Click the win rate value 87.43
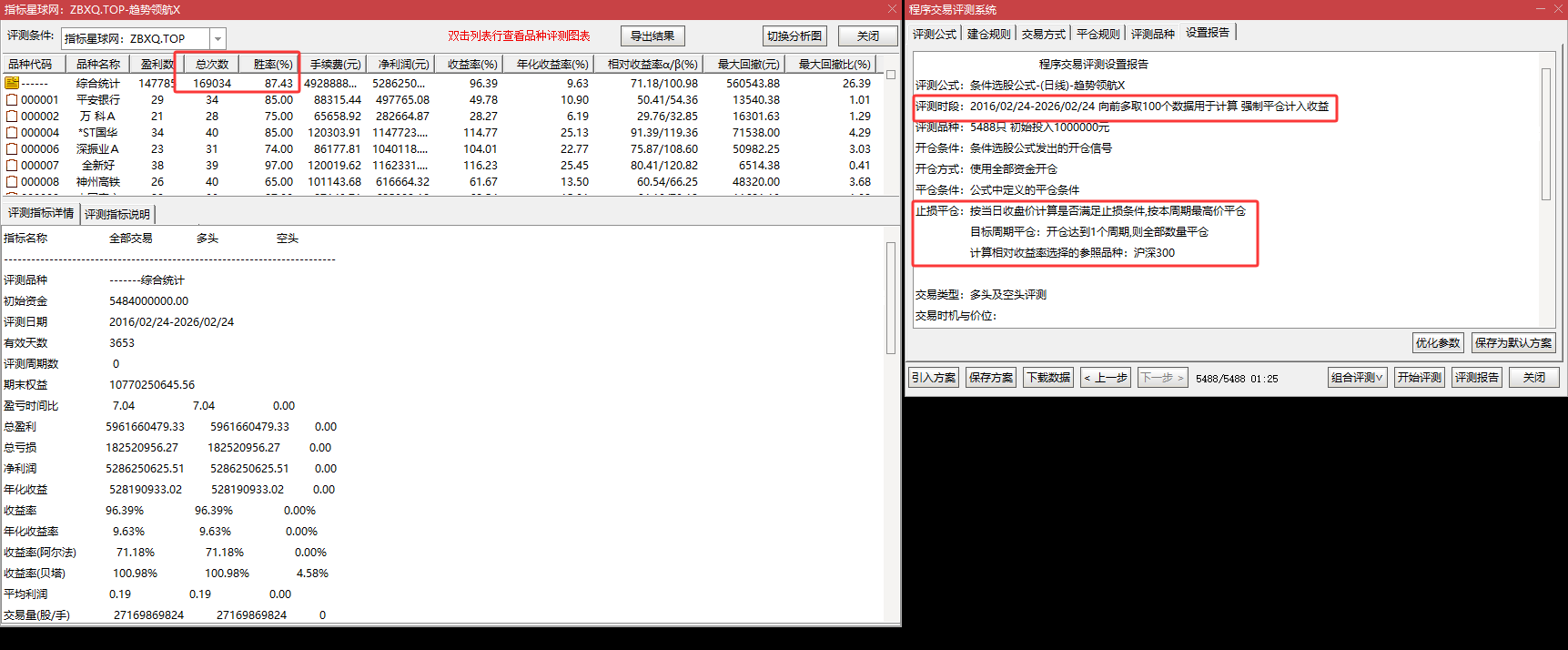The width and height of the screenshot is (1568, 650). tap(278, 84)
